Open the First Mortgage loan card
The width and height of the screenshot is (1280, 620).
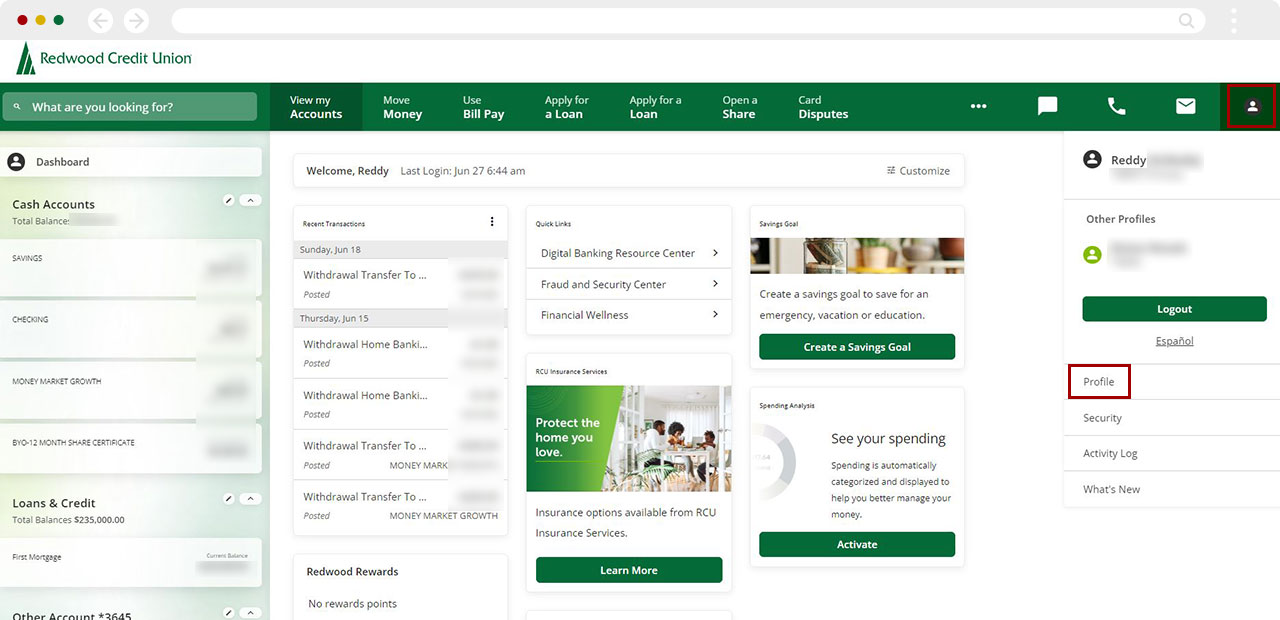coord(131,562)
